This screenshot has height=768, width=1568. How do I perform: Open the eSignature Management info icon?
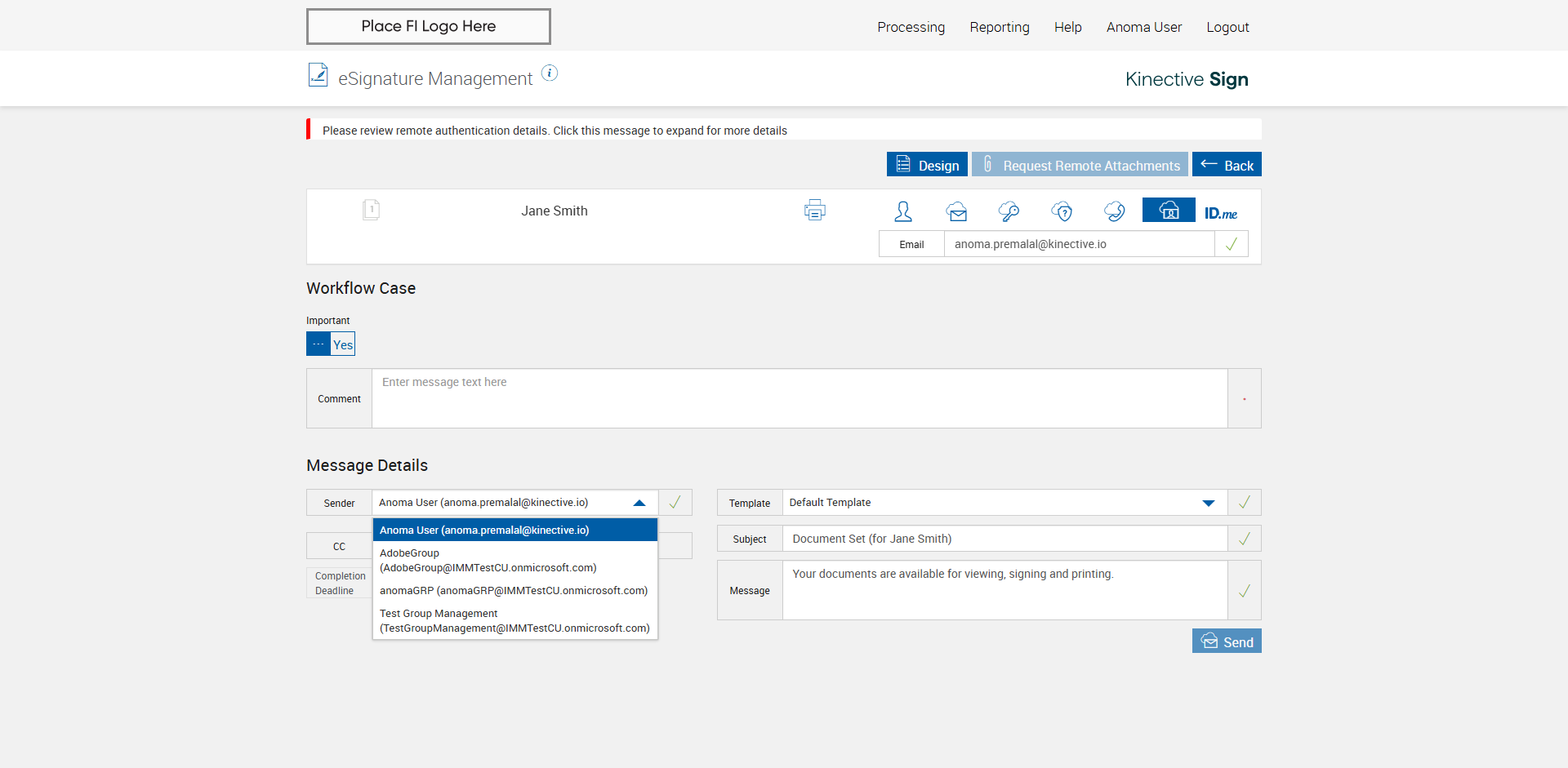[550, 73]
